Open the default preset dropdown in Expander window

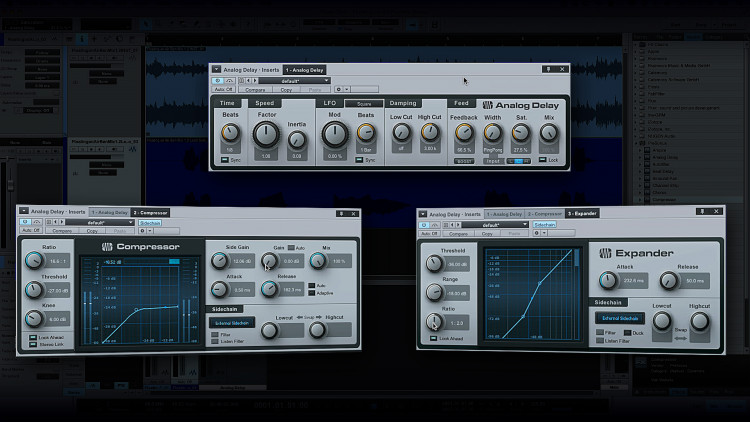coord(495,225)
